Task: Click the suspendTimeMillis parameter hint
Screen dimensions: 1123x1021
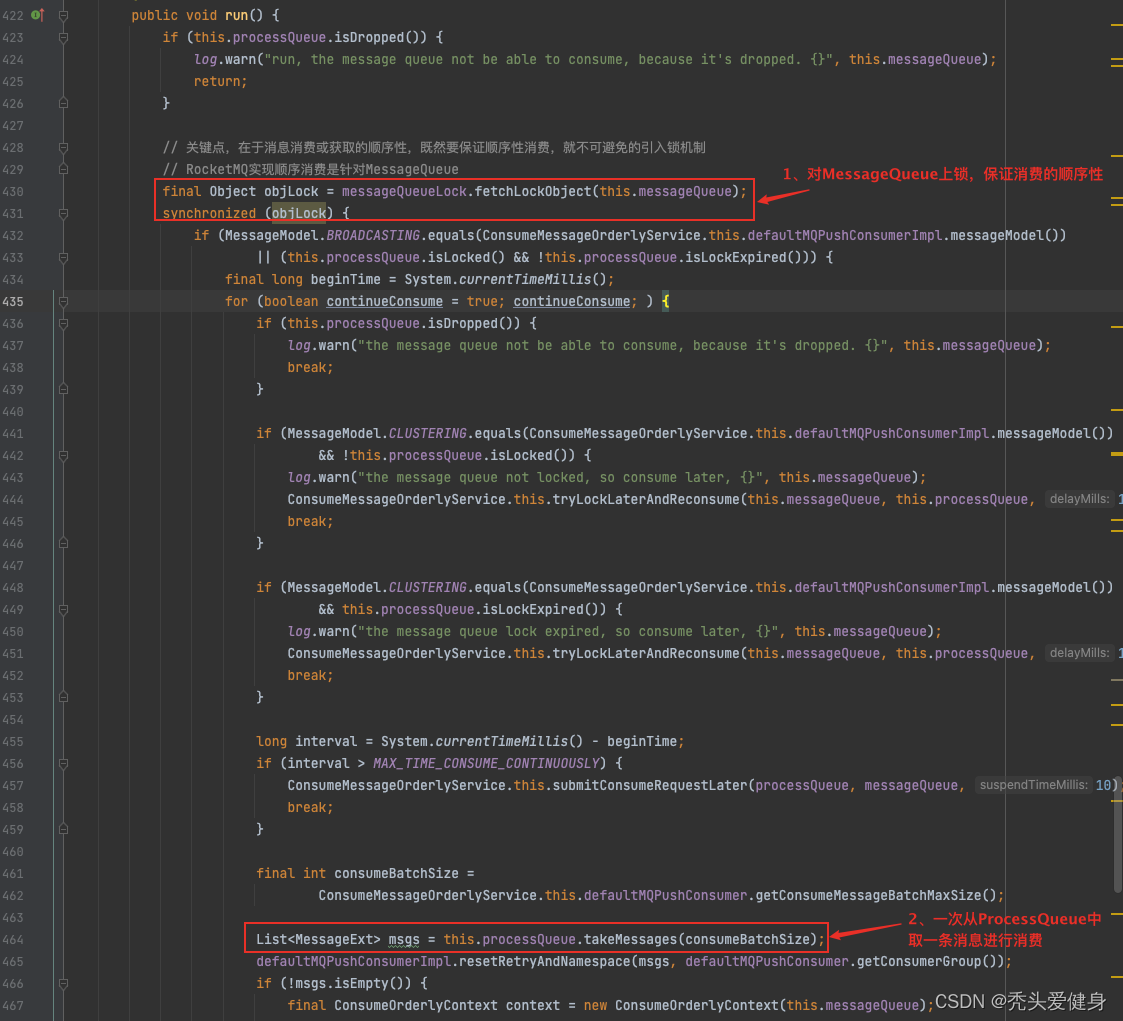Action: click(x=1034, y=786)
